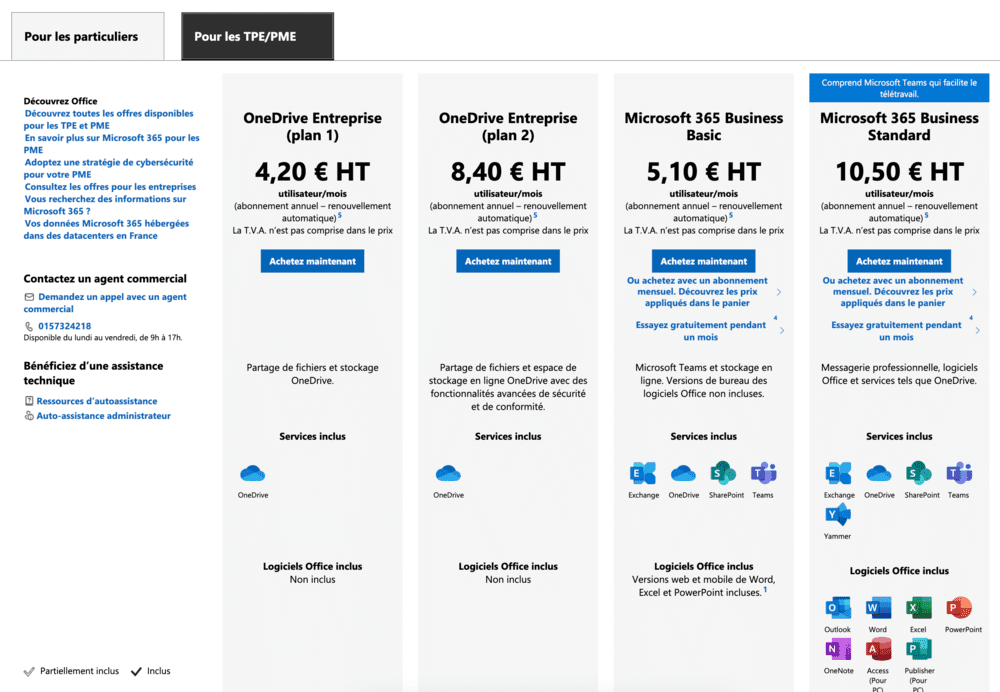Check the Inclus legend checkmark
This screenshot has height=692, width=1000.
coord(136,670)
